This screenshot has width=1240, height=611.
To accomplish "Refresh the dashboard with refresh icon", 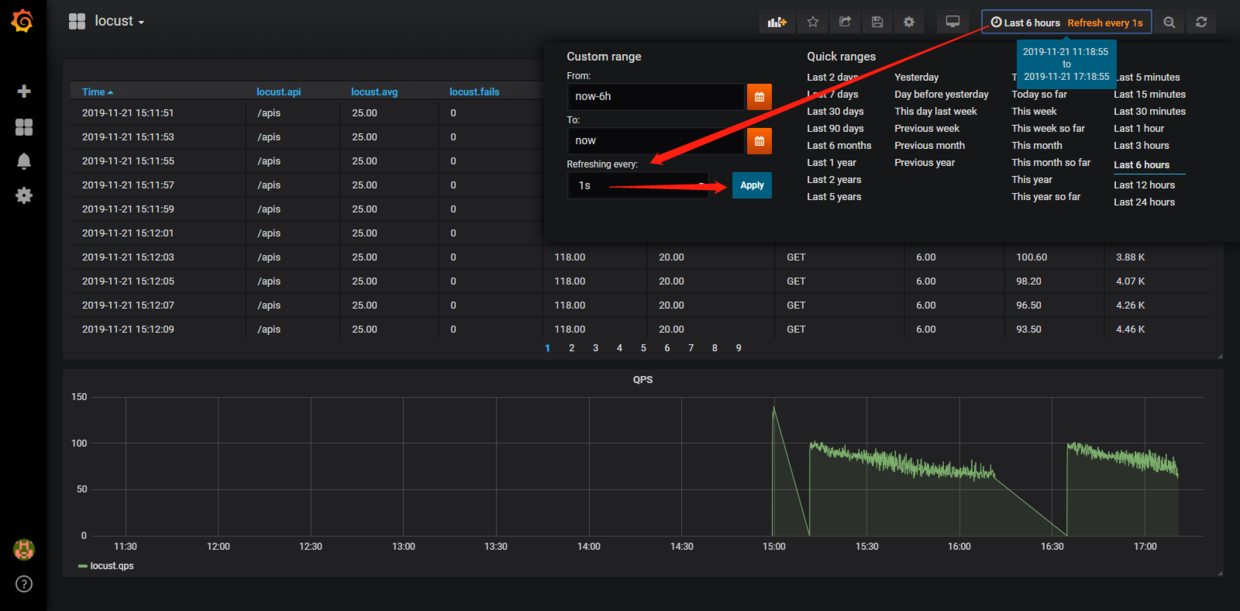I will pos(1201,21).
